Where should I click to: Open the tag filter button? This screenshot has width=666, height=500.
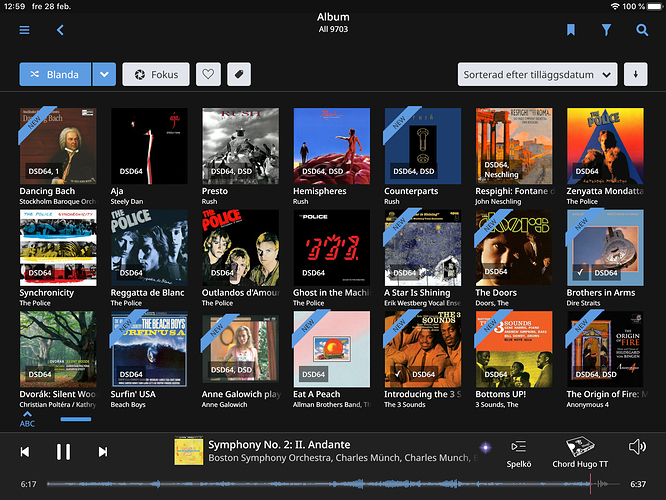click(239, 74)
